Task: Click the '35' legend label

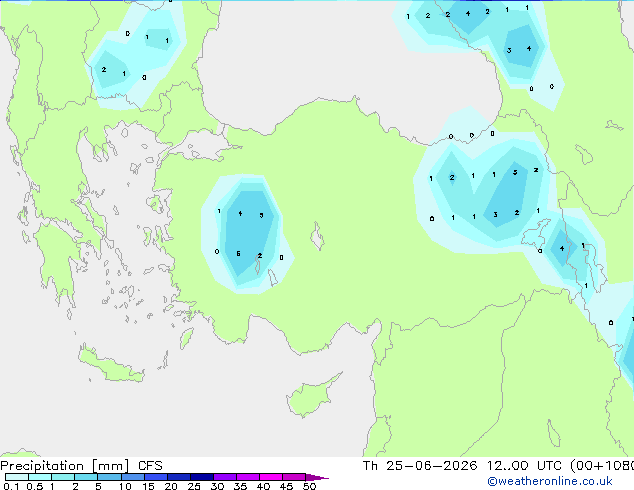Action: 240,486
